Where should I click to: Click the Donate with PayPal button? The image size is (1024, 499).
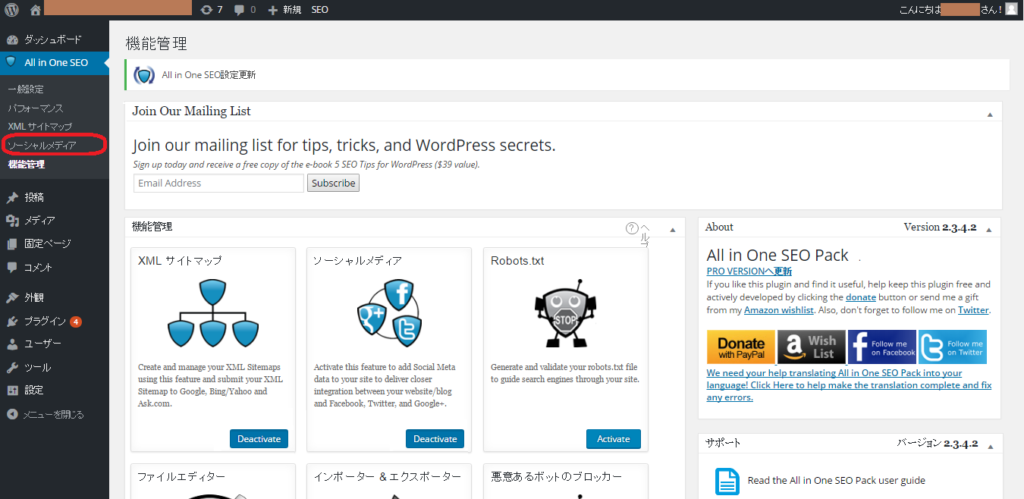point(741,347)
